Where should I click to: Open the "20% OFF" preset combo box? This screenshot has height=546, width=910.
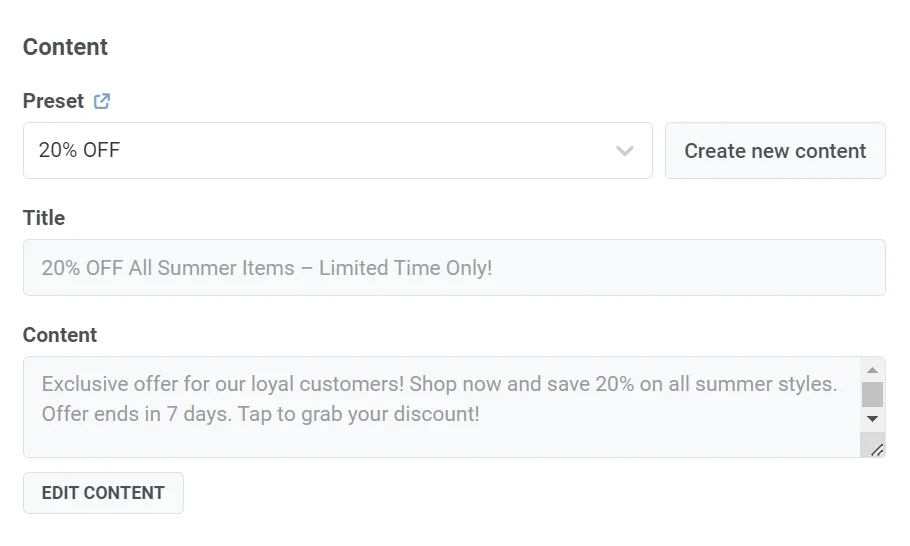point(320,151)
